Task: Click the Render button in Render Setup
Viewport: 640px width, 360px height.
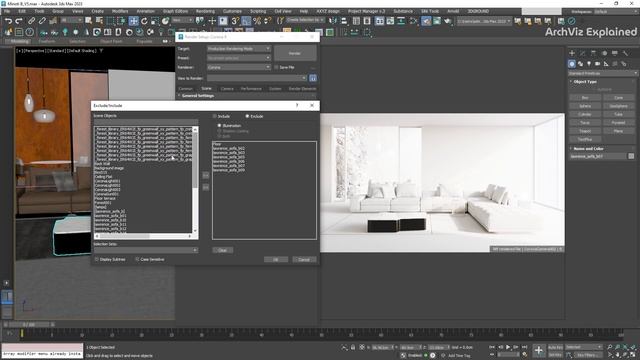Action: 295,53
